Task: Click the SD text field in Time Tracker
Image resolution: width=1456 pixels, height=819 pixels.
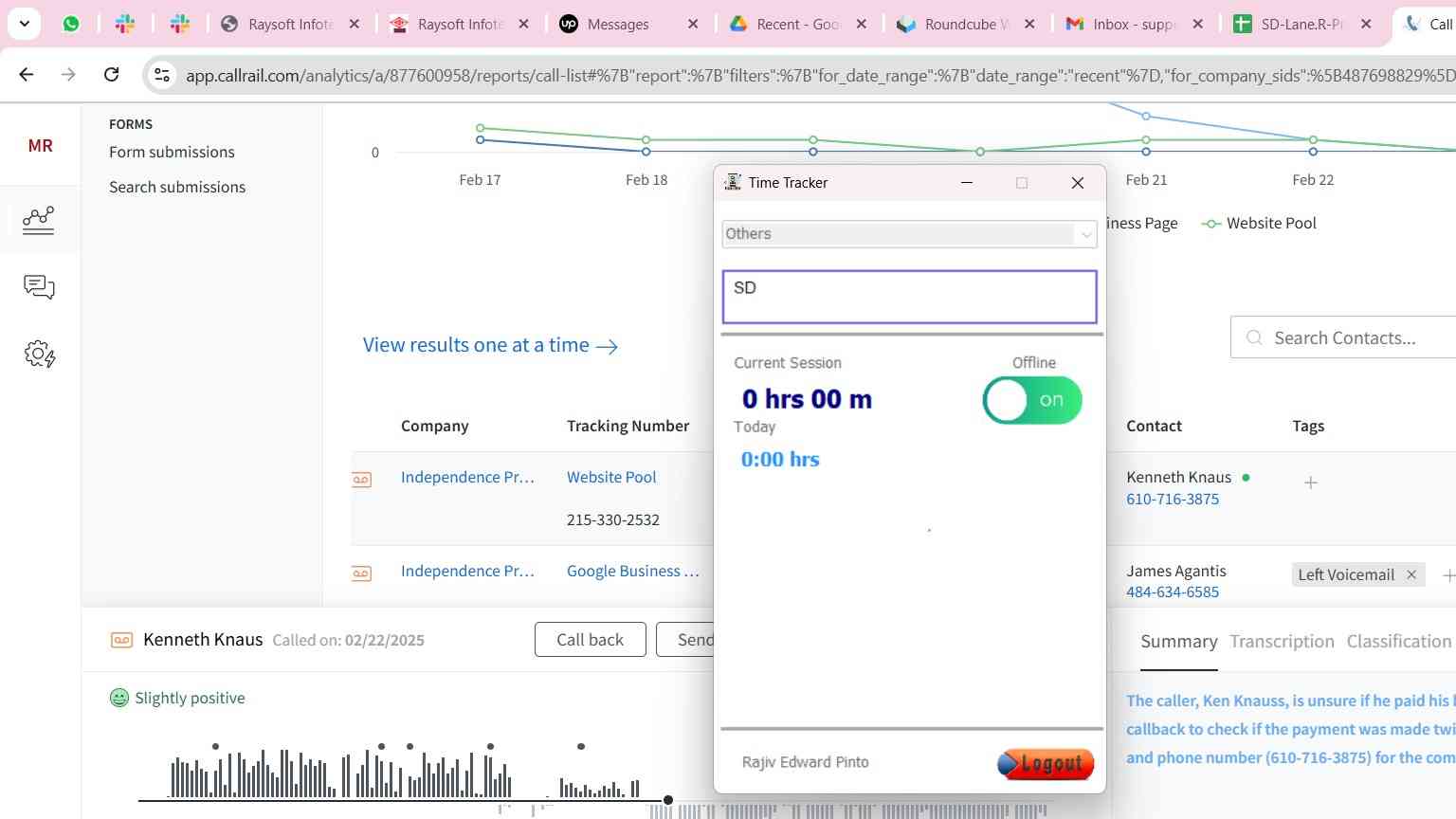Action: coord(909,297)
